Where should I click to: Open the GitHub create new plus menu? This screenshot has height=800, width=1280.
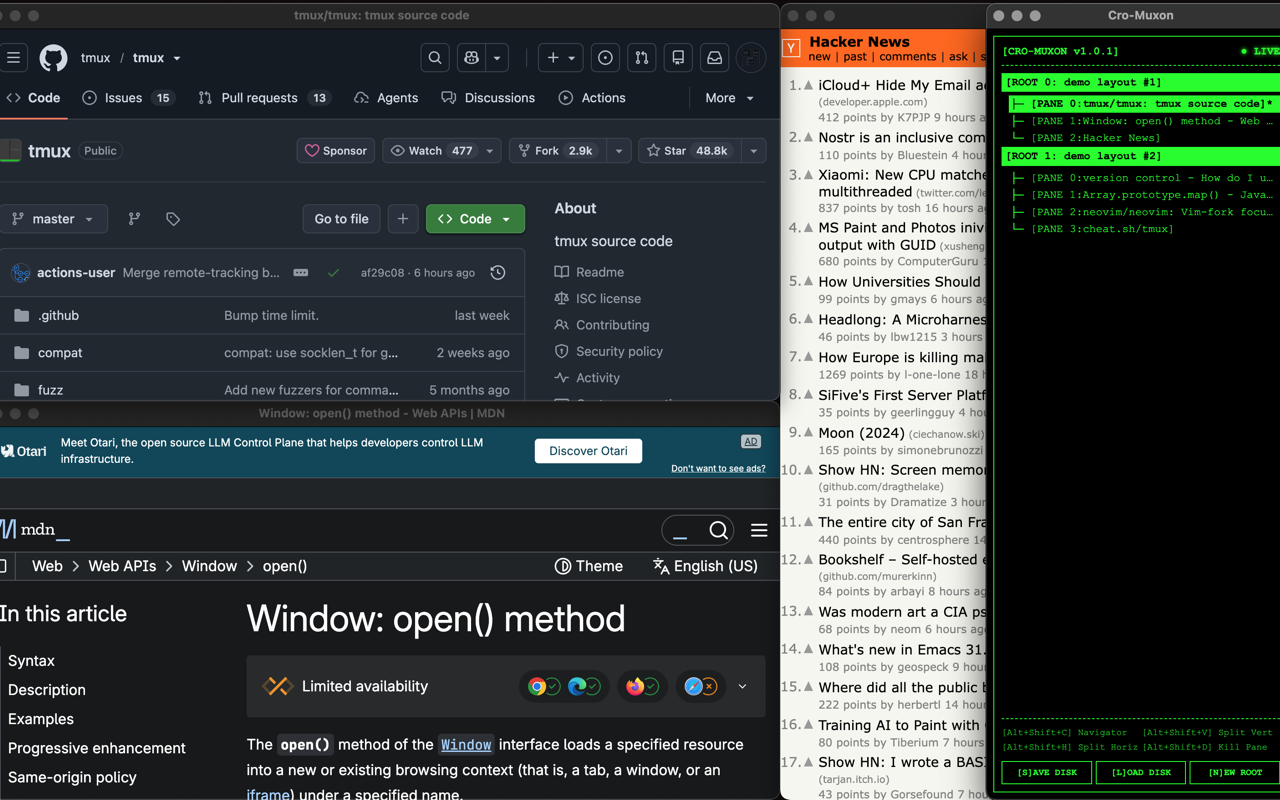pyautogui.click(x=560, y=58)
